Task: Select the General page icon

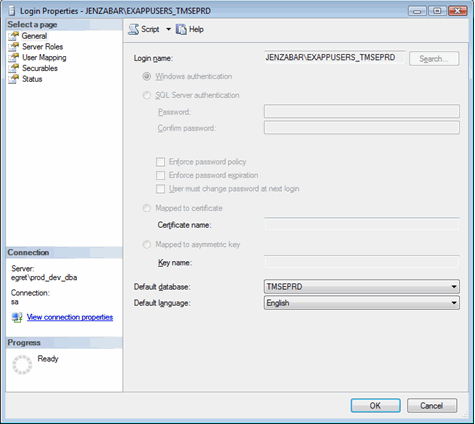Action: click(x=14, y=36)
